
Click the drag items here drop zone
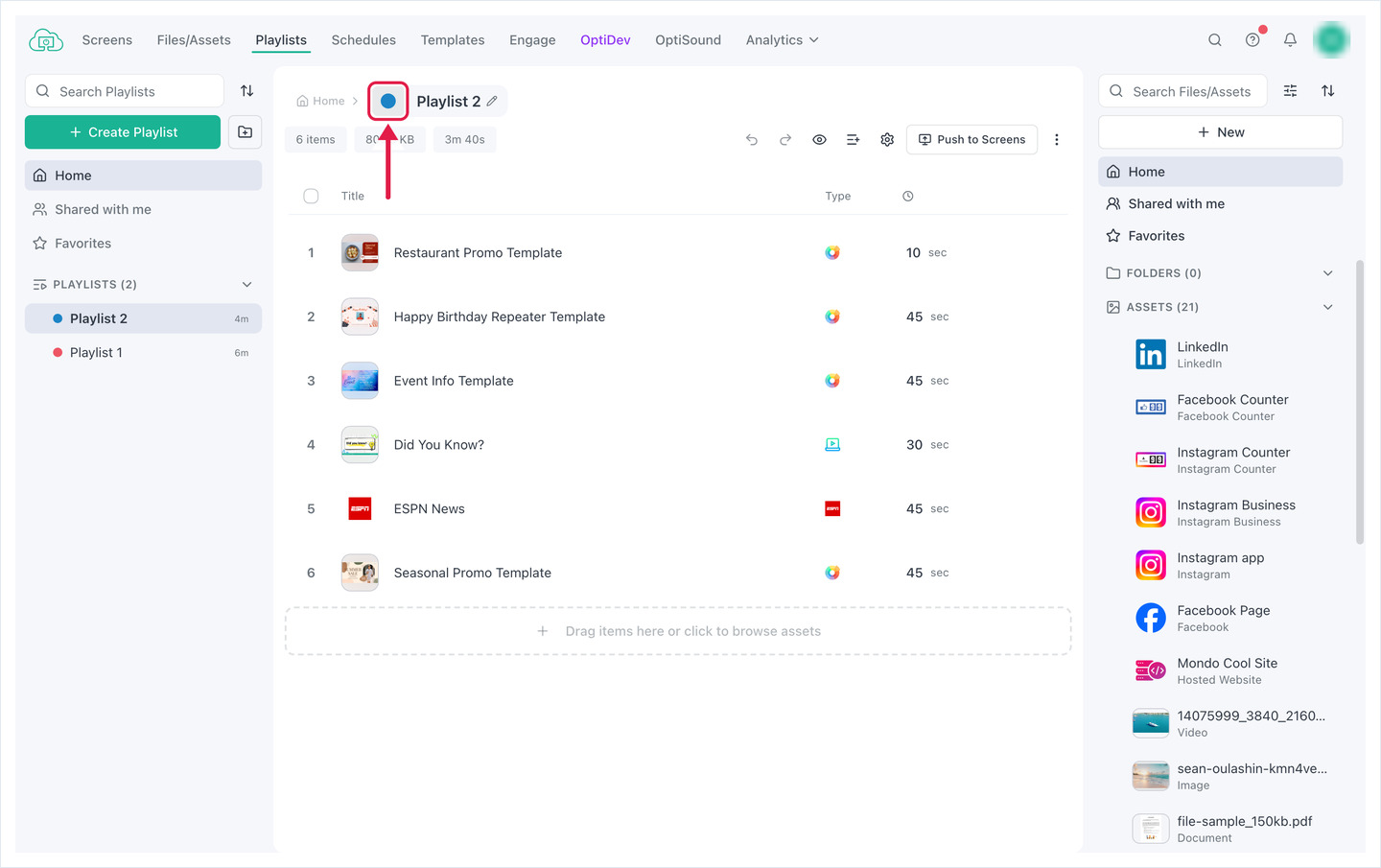tap(678, 631)
